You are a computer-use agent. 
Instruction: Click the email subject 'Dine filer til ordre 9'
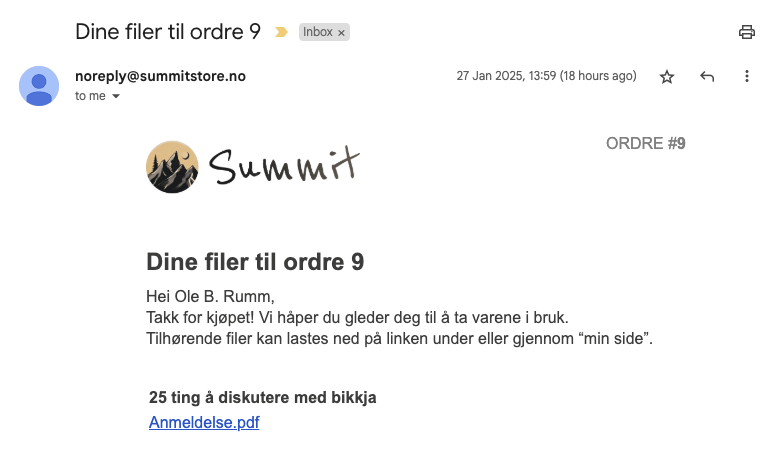tap(167, 32)
